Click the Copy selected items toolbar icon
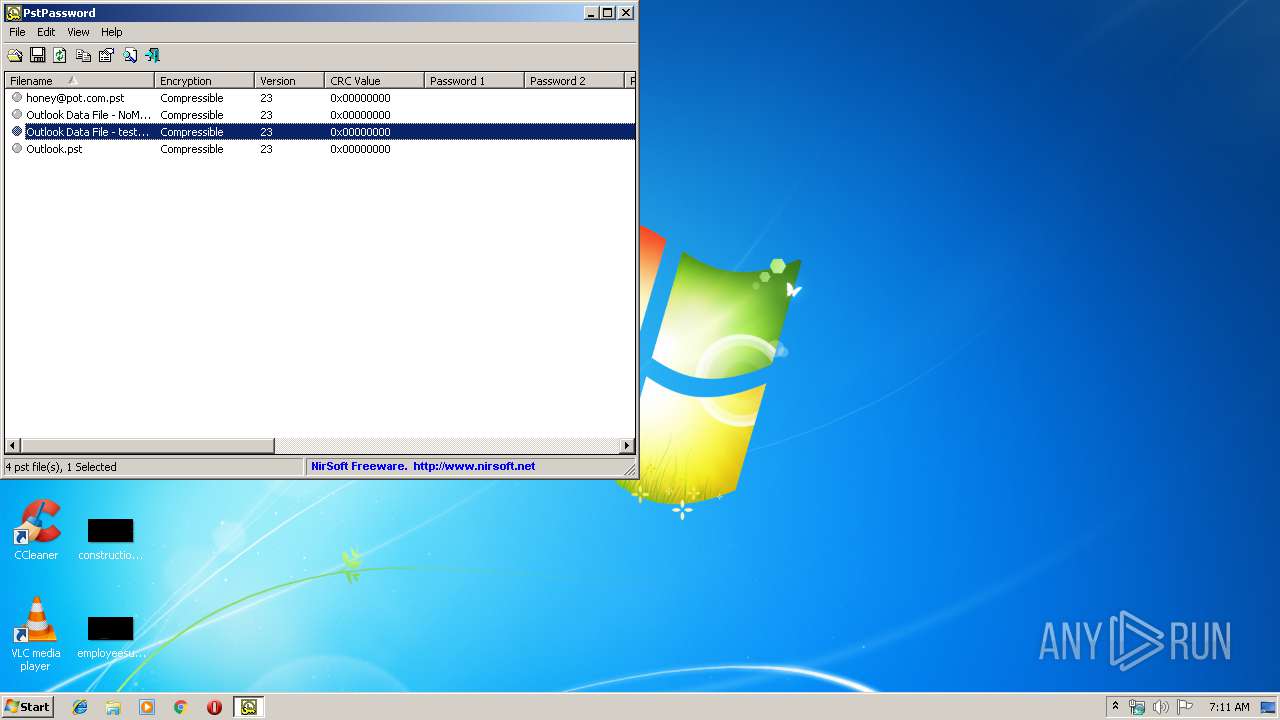 83,55
